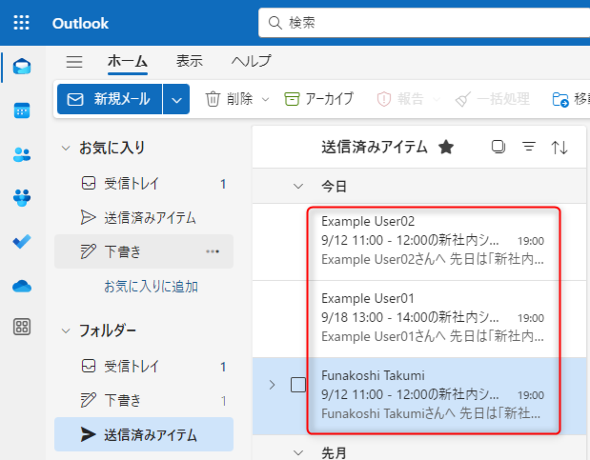590x460 pixels.
Task: Click the お気に入りに追加 link
Action: click(151, 287)
